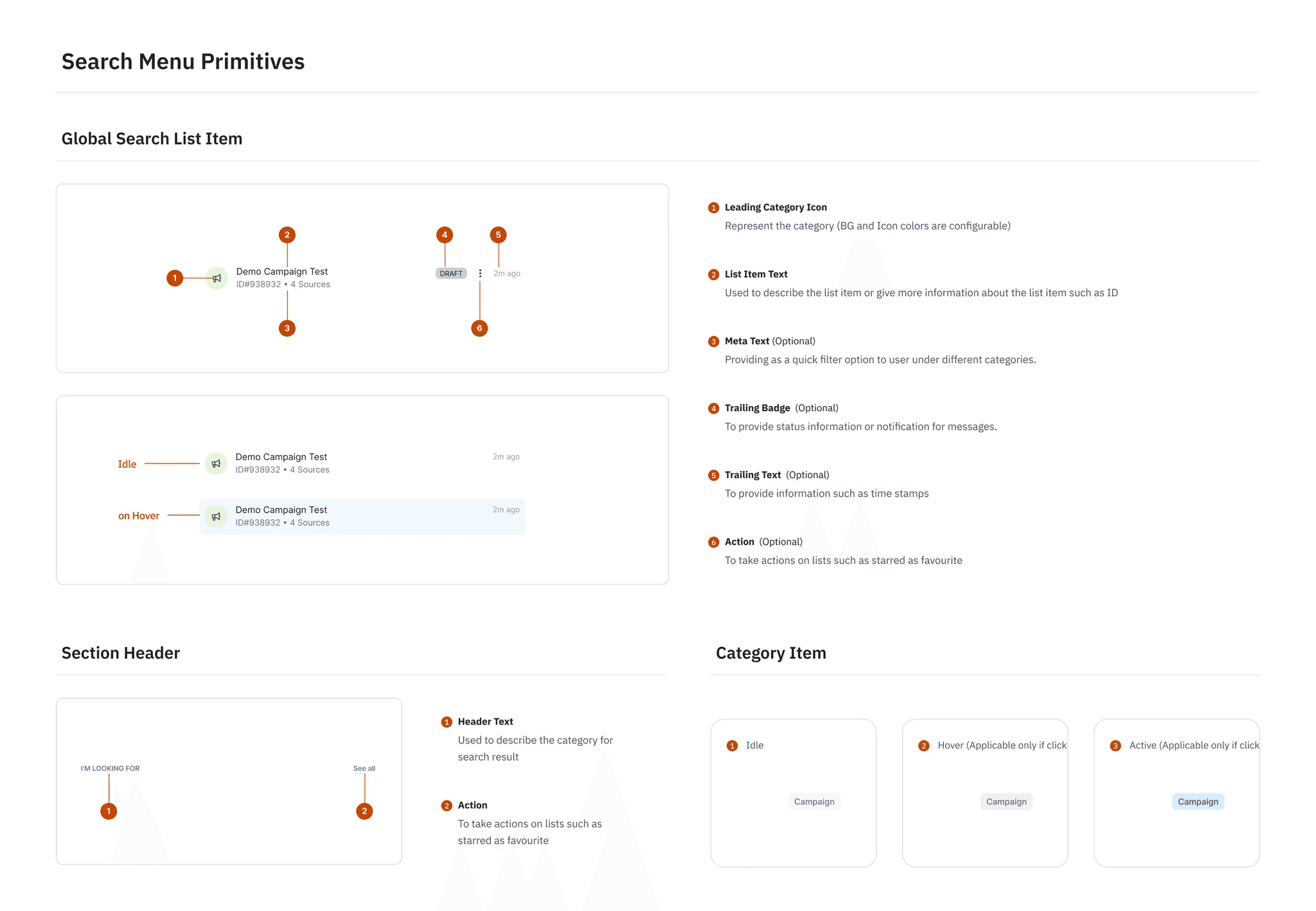This screenshot has height=911, width=1316.
Task: Click megaphone icon in annotated list item
Action: click(217, 278)
